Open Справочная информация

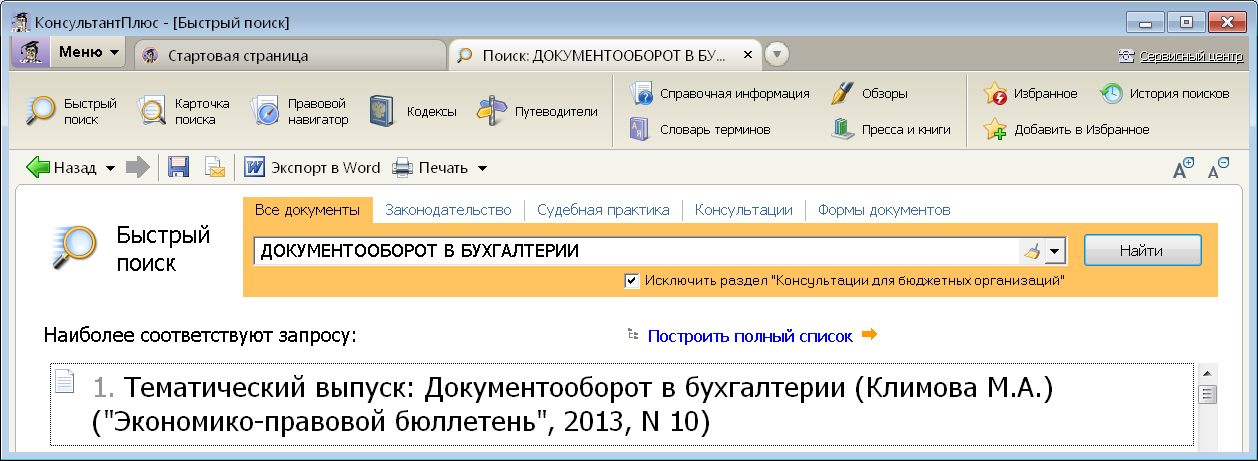[x=719, y=94]
